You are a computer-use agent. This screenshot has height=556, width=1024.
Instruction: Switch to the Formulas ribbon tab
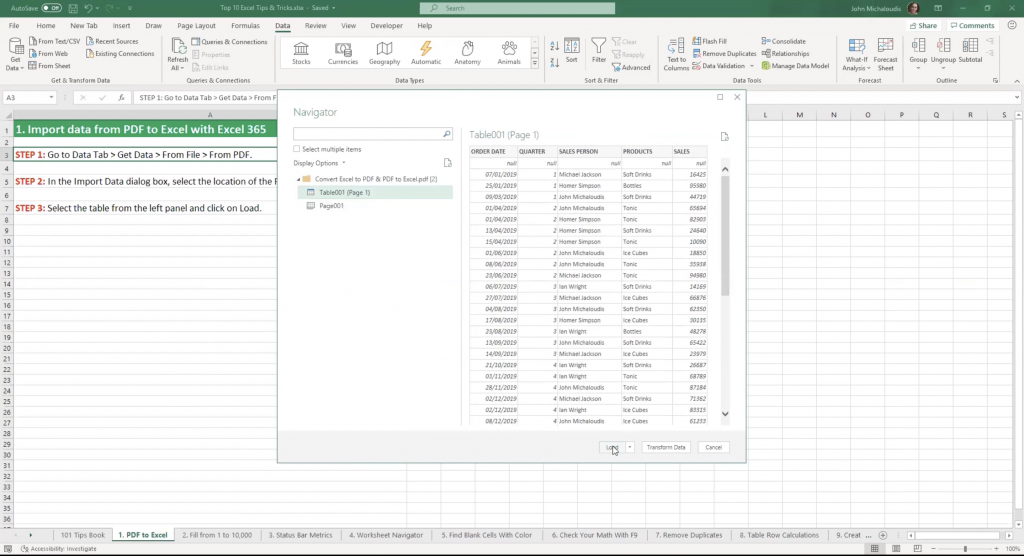[245, 25]
